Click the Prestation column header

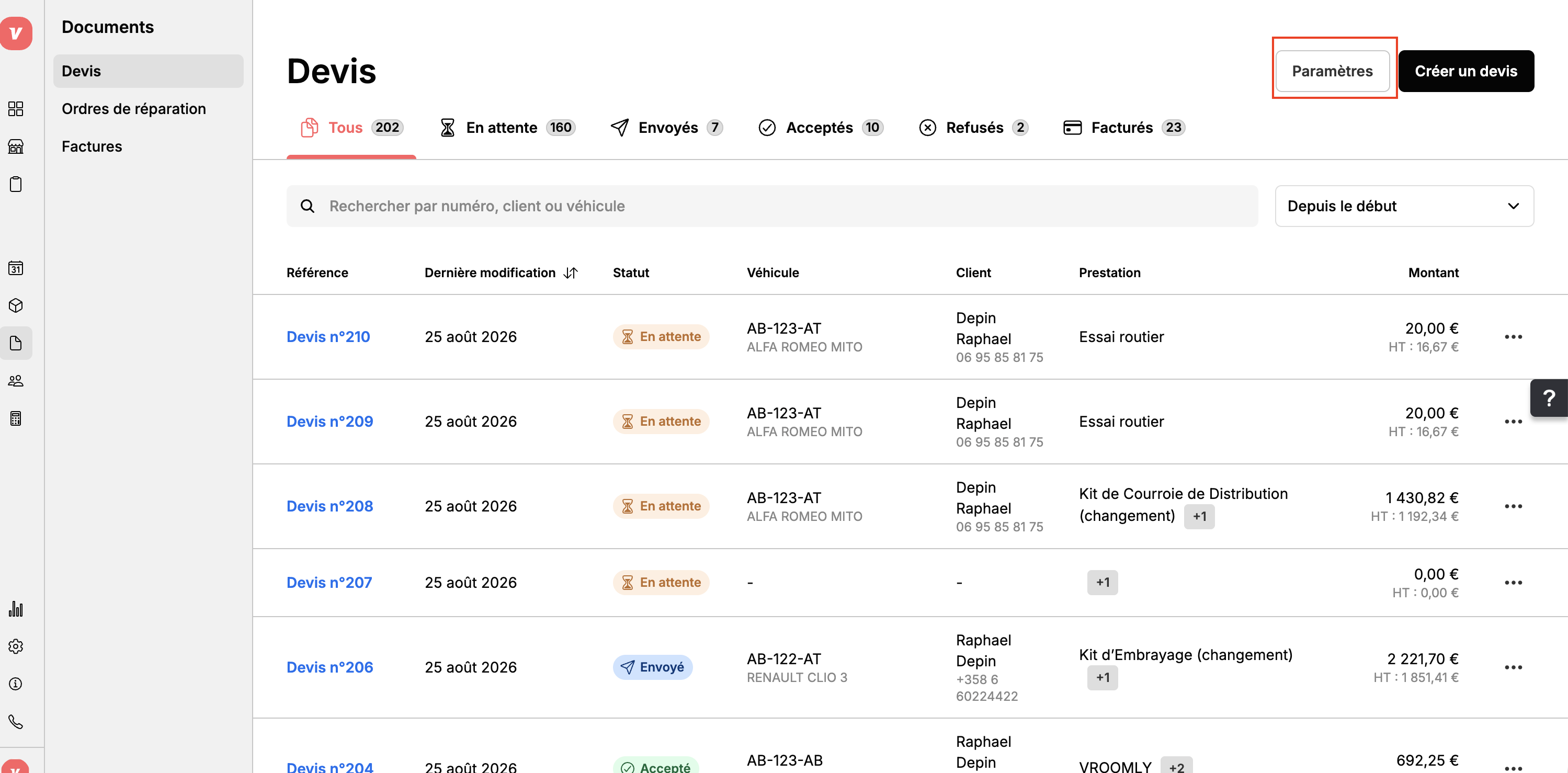1110,272
